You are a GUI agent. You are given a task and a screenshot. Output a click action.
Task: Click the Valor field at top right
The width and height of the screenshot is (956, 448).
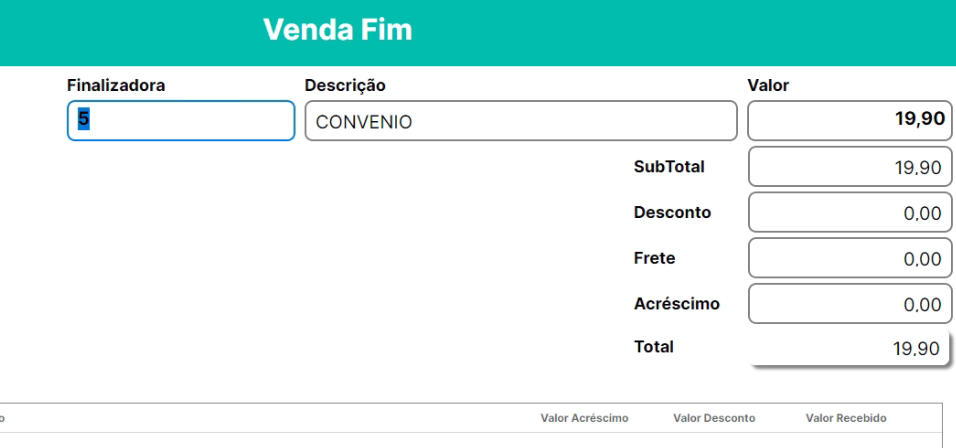(849, 121)
